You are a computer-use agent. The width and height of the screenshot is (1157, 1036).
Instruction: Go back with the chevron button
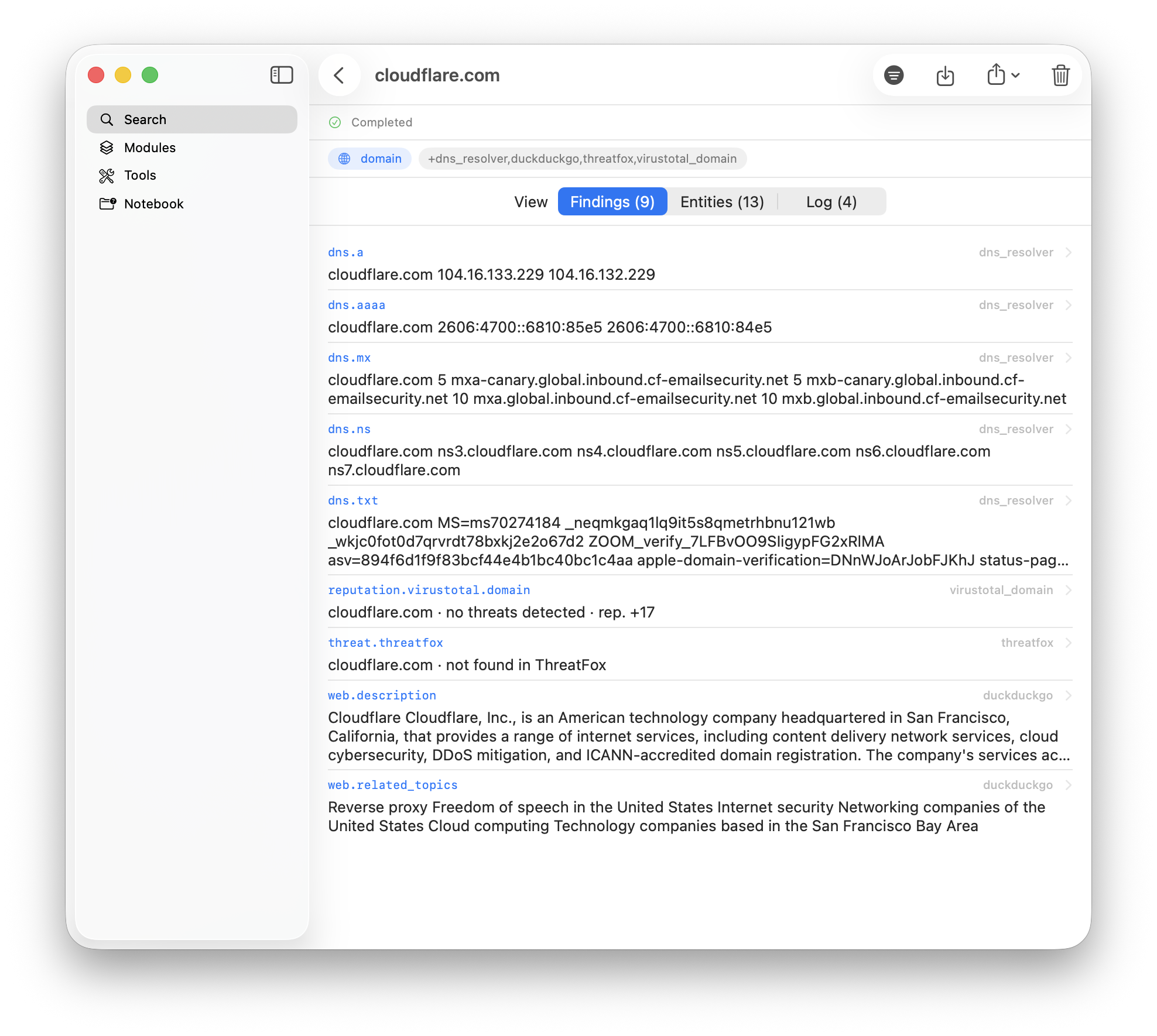[x=339, y=75]
